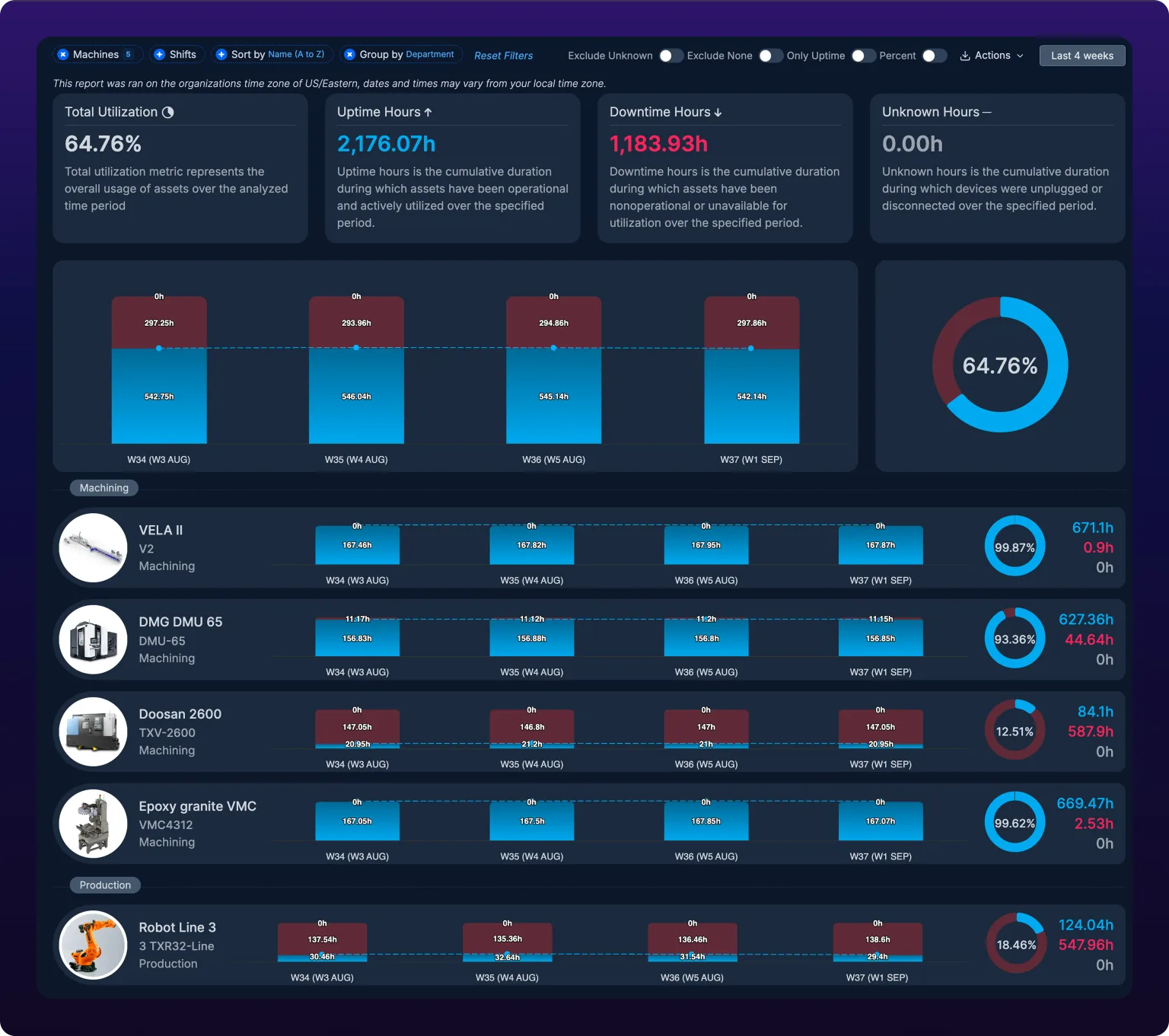Click the DMG DMU 65 93.36% donut
Screen dimensions: 1169x1036
point(1015,639)
